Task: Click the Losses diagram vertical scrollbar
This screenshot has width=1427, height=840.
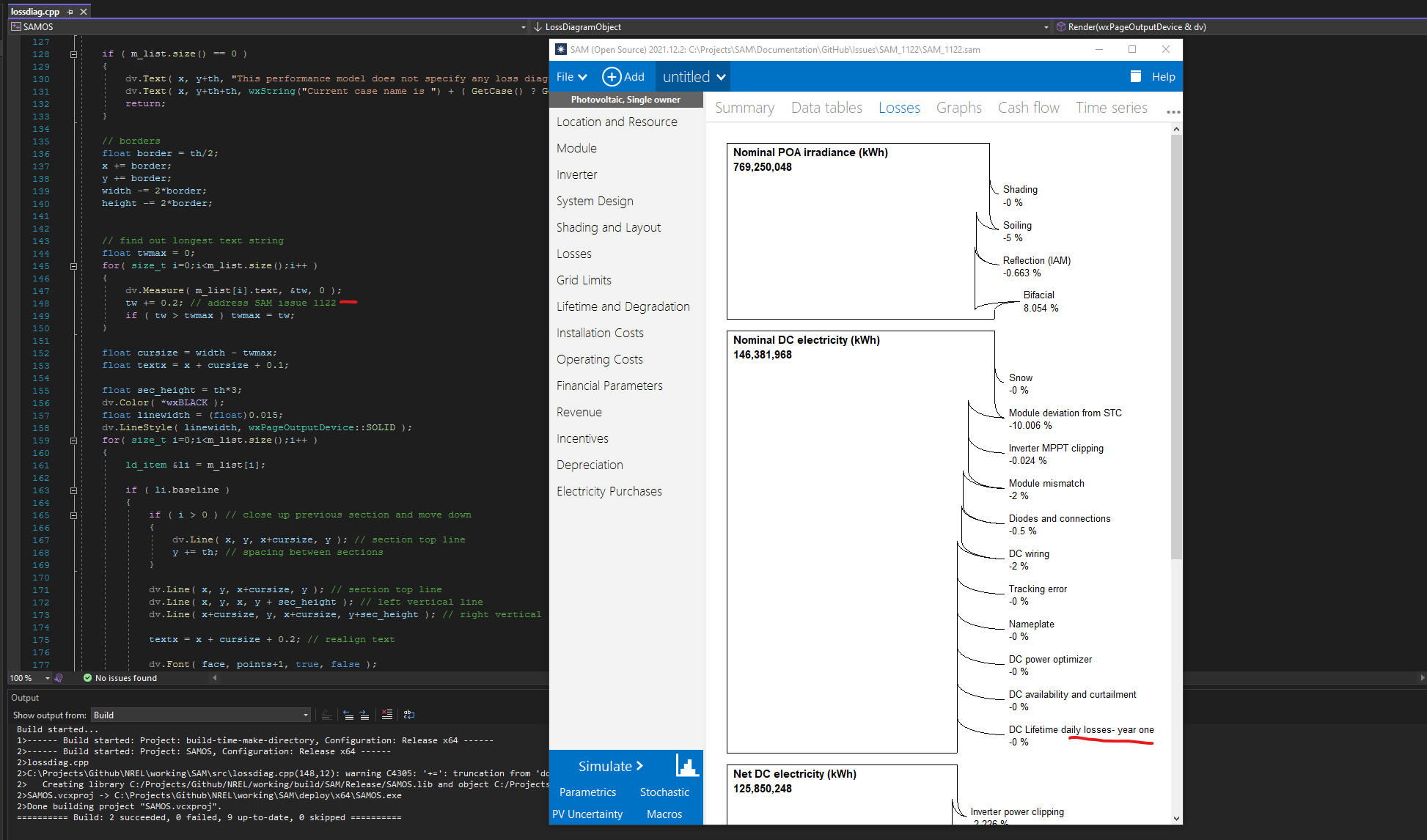Action: point(1176,347)
